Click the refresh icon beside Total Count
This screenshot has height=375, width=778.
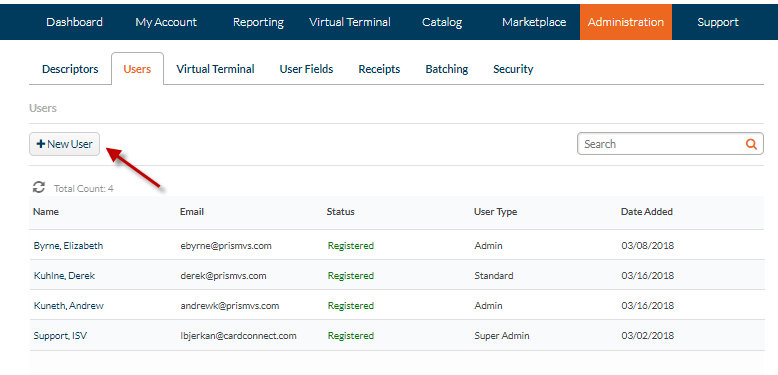point(38,188)
